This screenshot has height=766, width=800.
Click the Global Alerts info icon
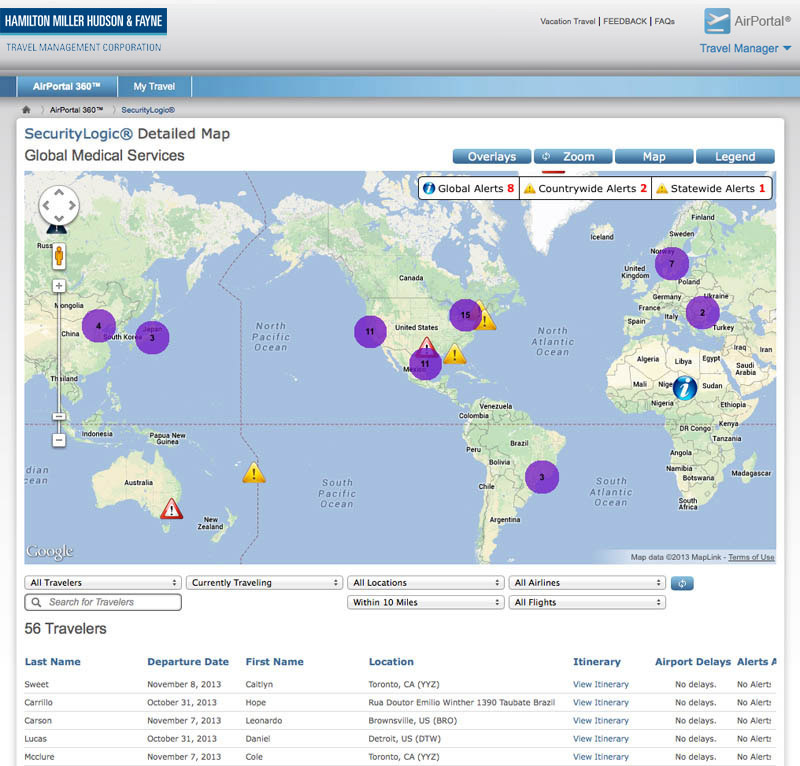point(429,188)
